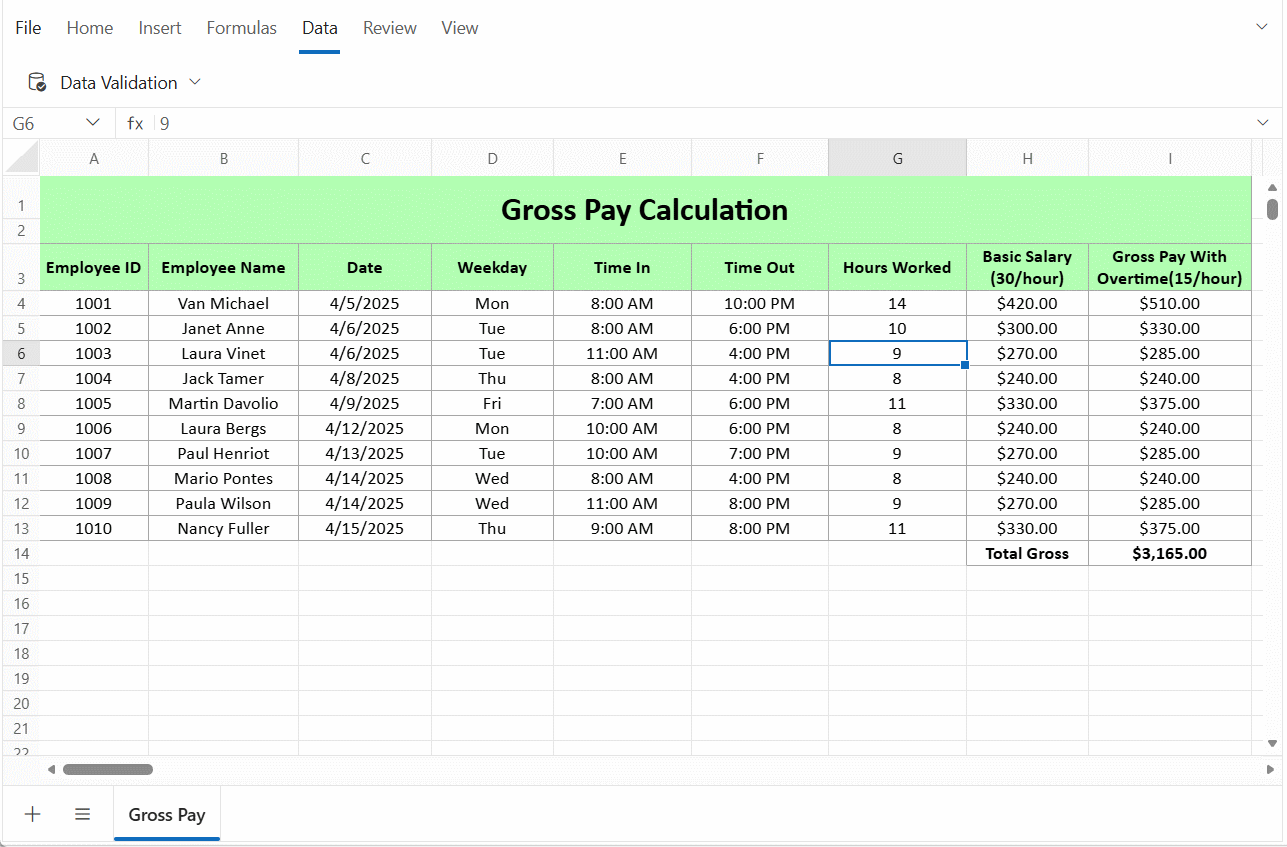Click the scroll up arrow
Viewport: 1287px width, 847px height.
tap(1272, 187)
